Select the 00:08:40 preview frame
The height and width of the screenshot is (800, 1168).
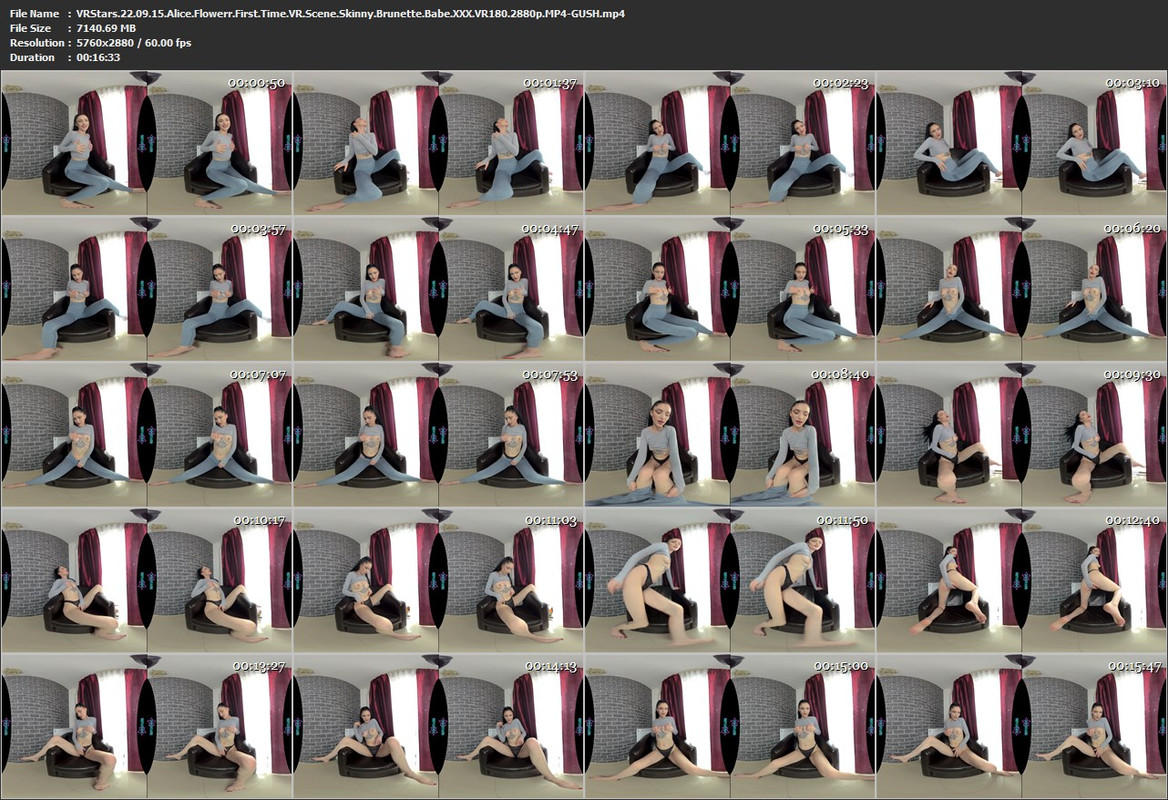pos(730,435)
